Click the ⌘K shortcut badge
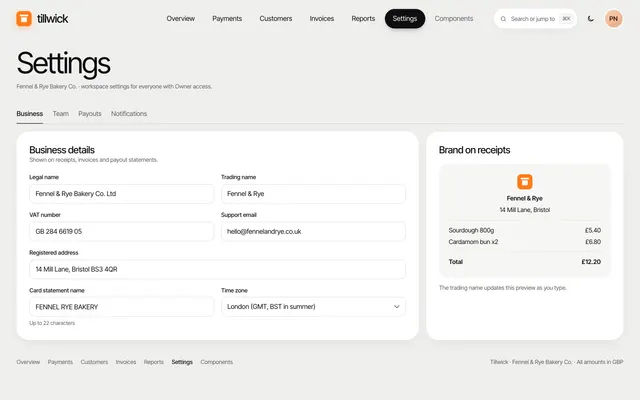The image size is (640, 400). pyautogui.click(x=566, y=19)
